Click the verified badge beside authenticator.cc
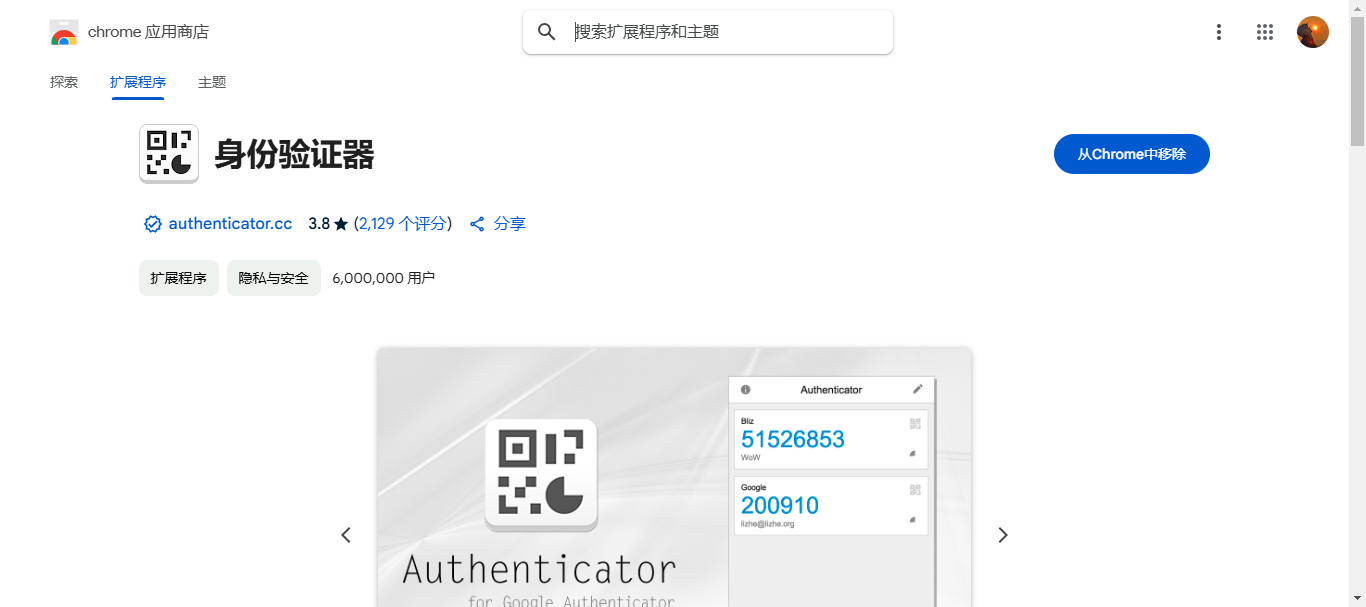The image size is (1366, 607). coord(153,224)
